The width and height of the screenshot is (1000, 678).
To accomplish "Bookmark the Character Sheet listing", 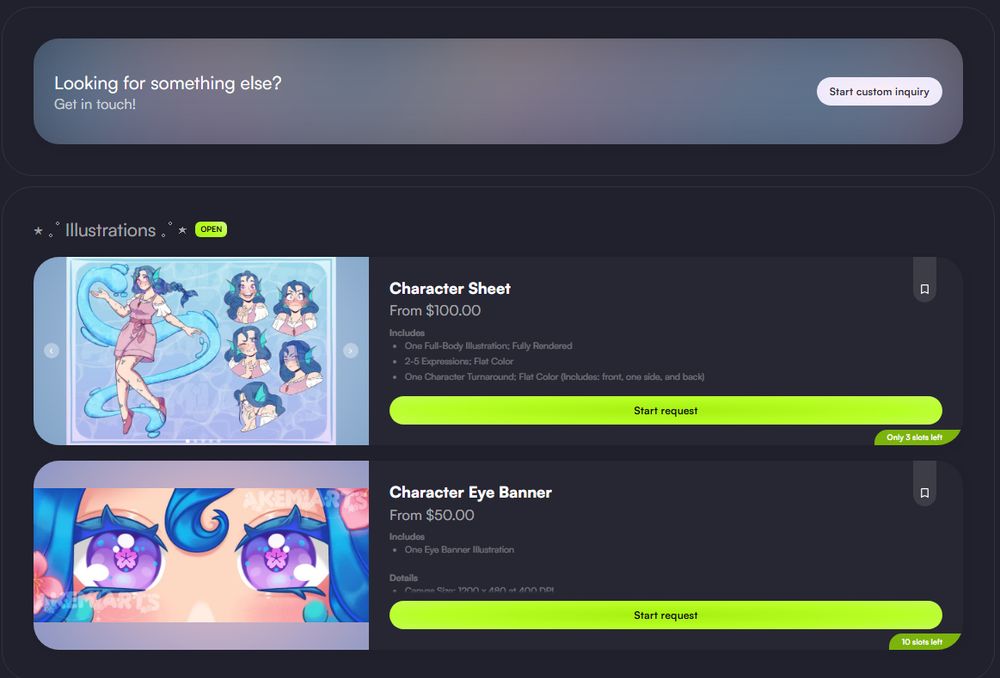I will point(924,289).
